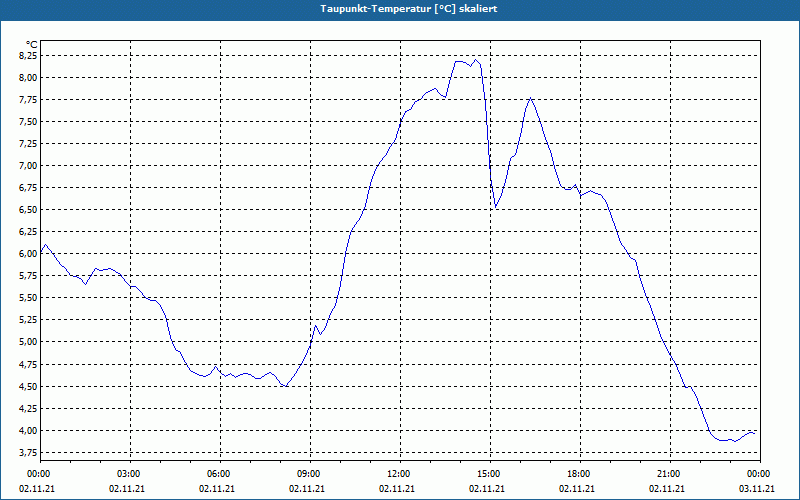
Task: Pick the '5,50' y-axis value
Action: click(29, 297)
